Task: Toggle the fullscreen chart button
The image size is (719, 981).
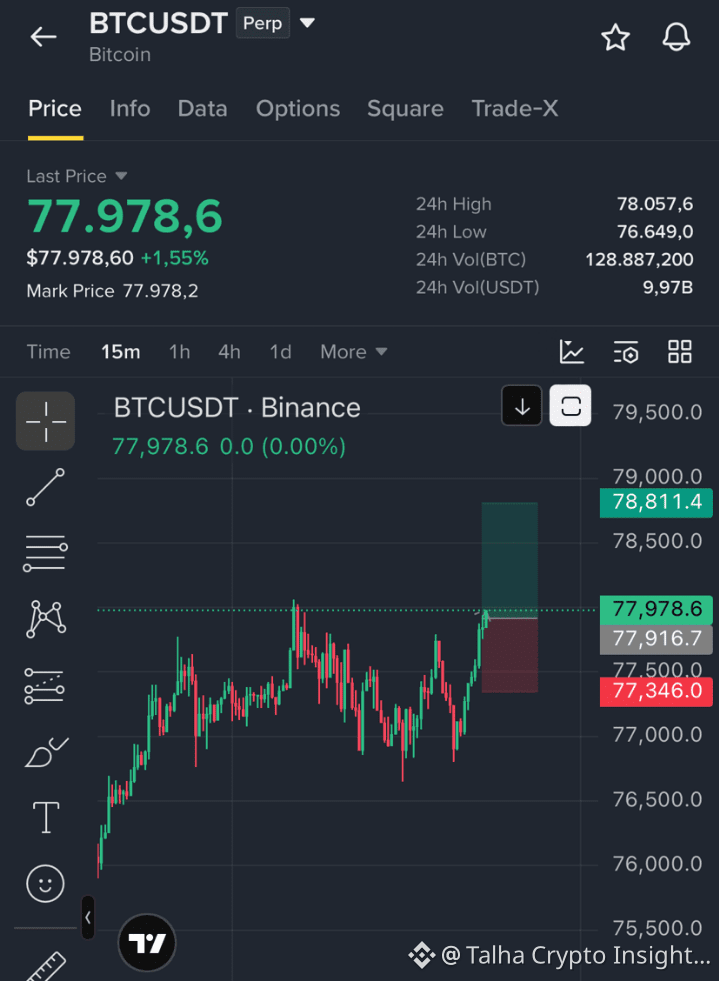Action: 570,406
